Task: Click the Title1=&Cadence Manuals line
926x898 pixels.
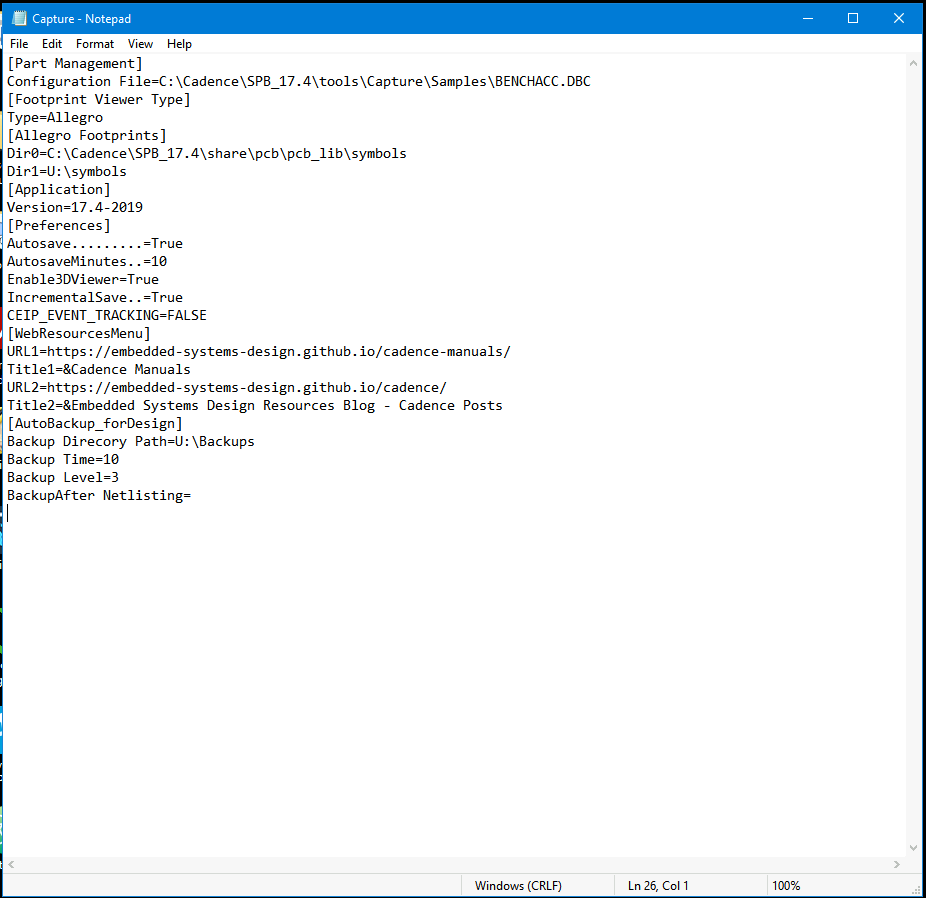Action: [99, 370]
